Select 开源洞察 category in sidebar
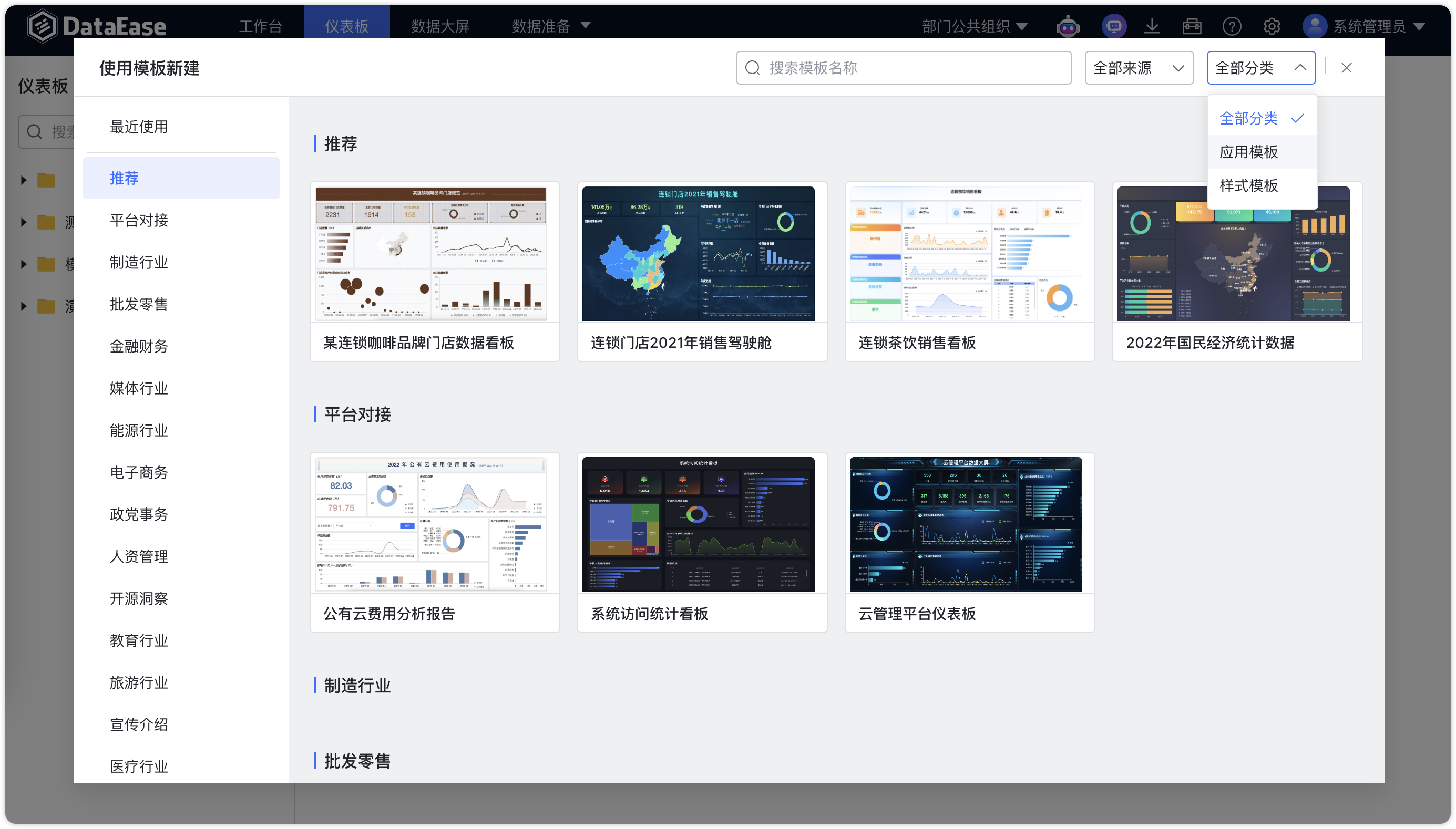The width and height of the screenshot is (1456, 829). [181, 598]
